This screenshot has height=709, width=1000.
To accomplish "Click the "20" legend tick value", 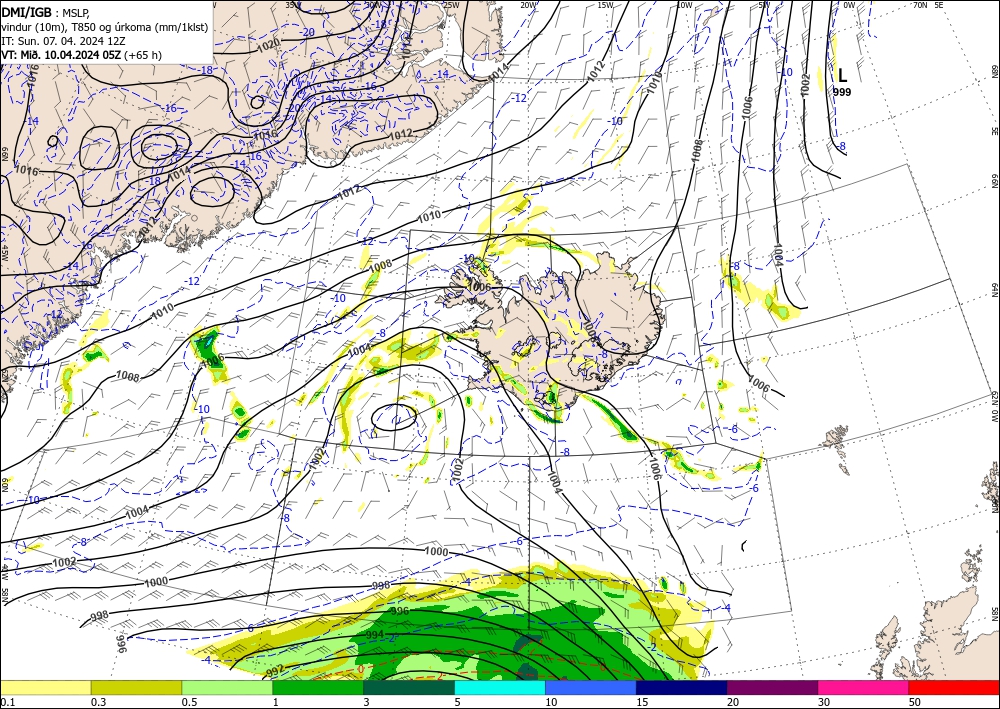I will tap(733, 702).
